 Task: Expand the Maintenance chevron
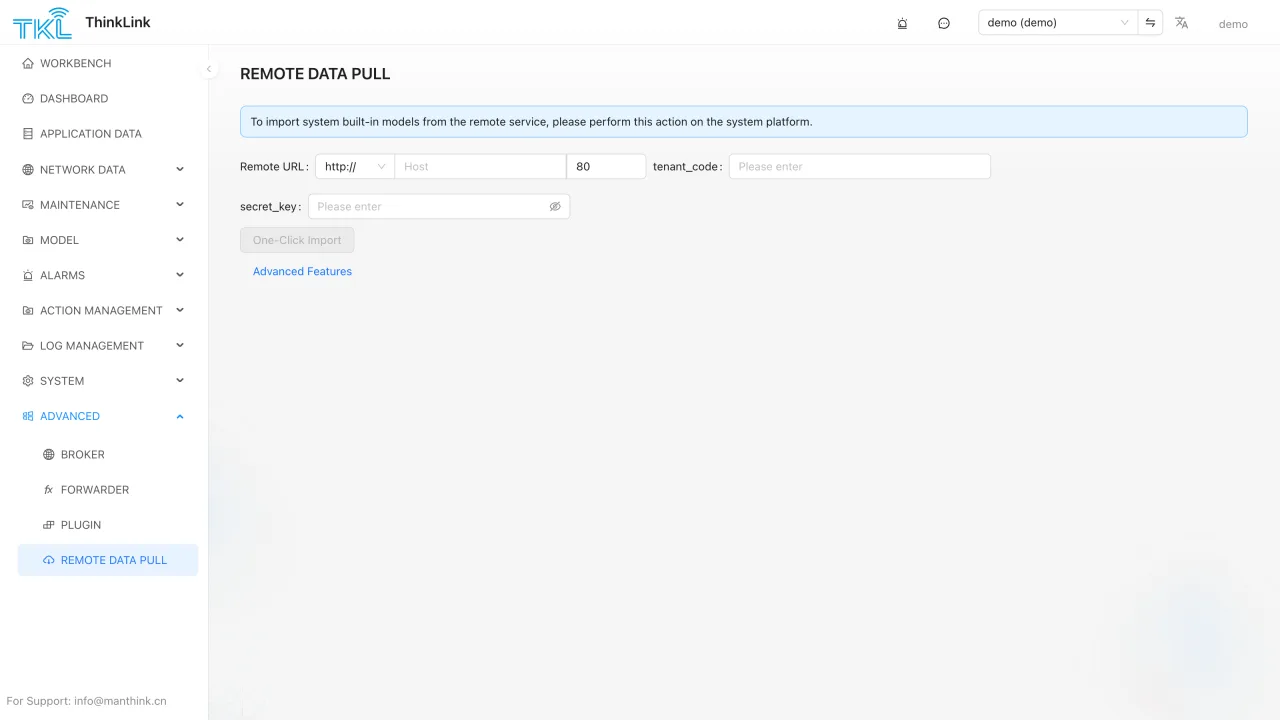coord(180,204)
